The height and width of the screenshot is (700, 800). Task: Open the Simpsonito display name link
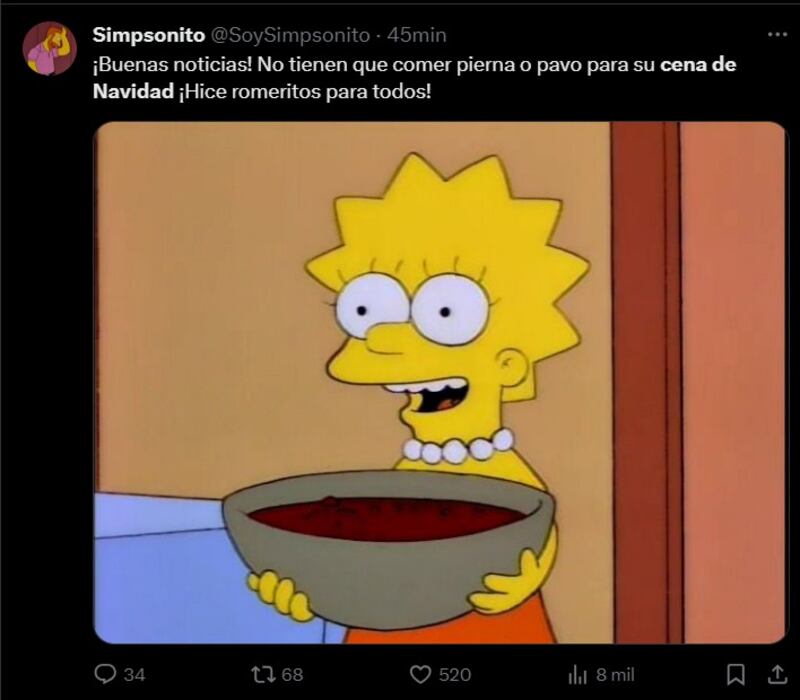[148, 35]
